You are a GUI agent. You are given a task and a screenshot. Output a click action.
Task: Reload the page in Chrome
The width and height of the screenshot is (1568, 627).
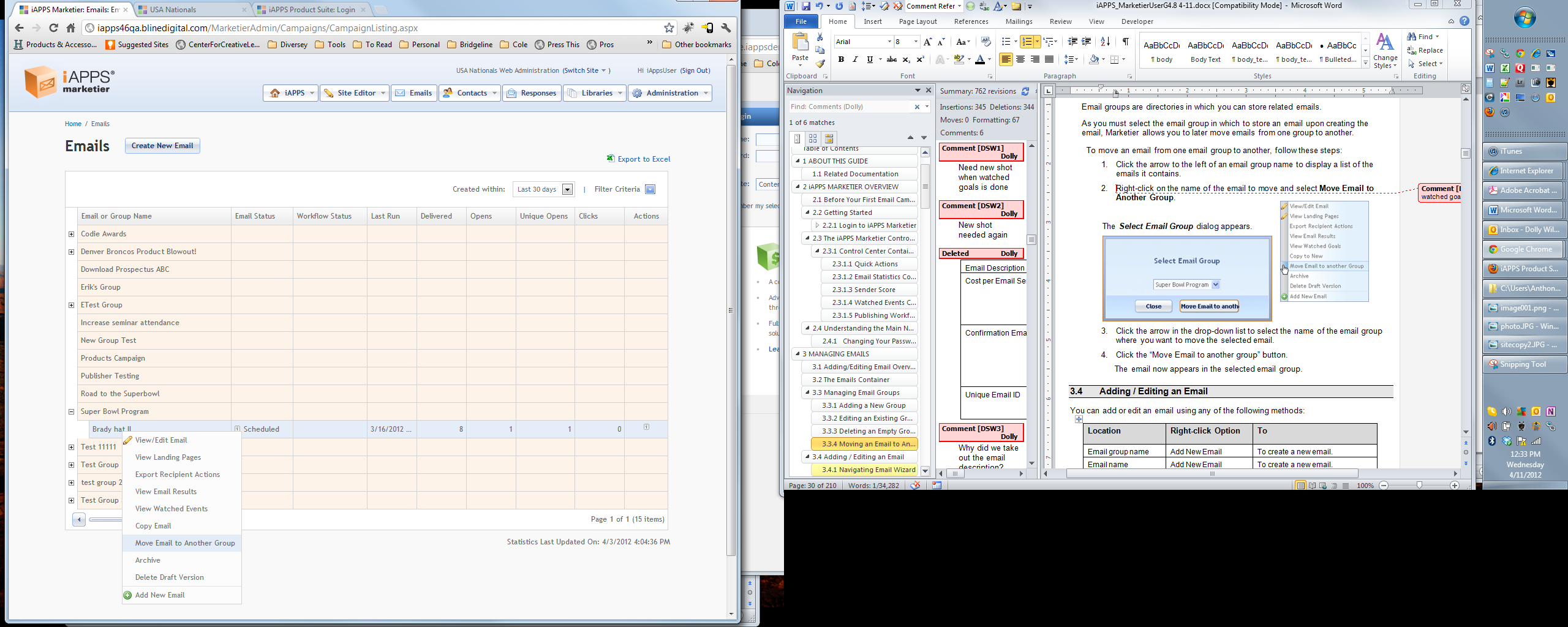53,28
